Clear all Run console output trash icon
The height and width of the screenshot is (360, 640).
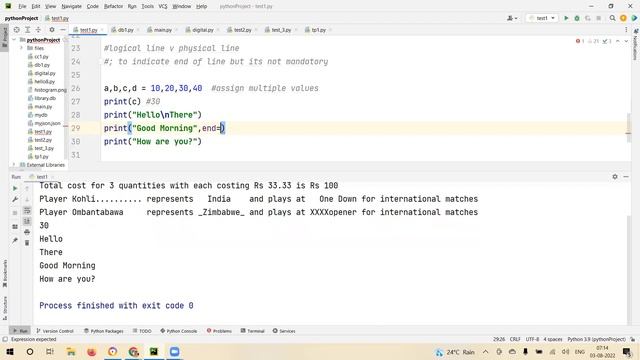coord(27,243)
